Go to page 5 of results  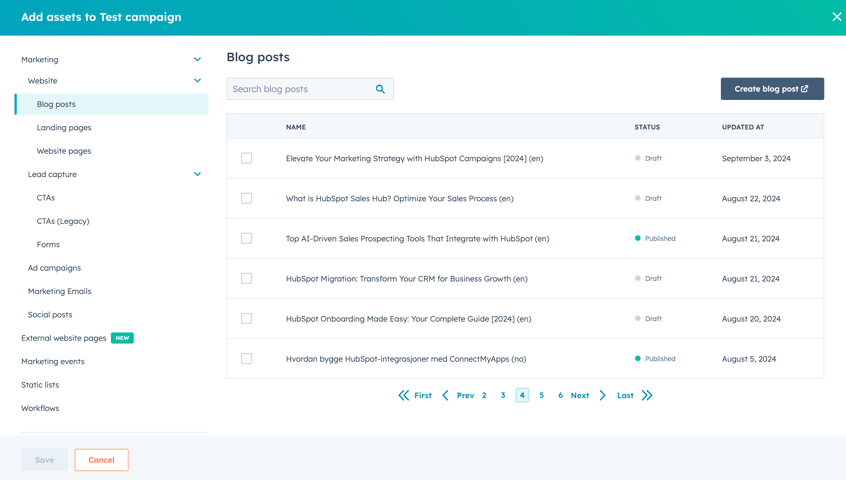point(542,395)
